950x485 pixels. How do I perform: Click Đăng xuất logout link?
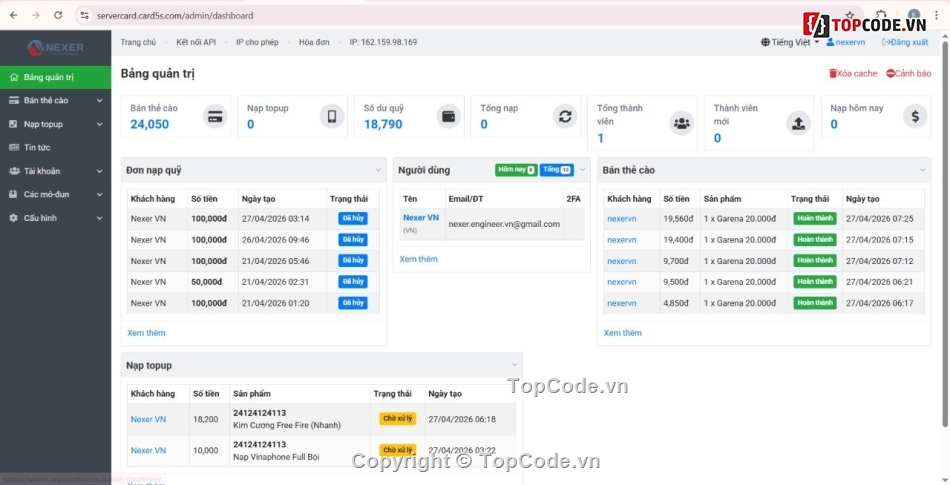pyautogui.click(x=905, y=42)
